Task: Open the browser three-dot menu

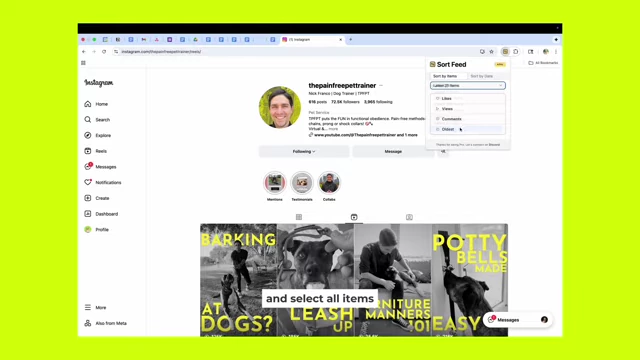Action: click(x=556, y=52)
